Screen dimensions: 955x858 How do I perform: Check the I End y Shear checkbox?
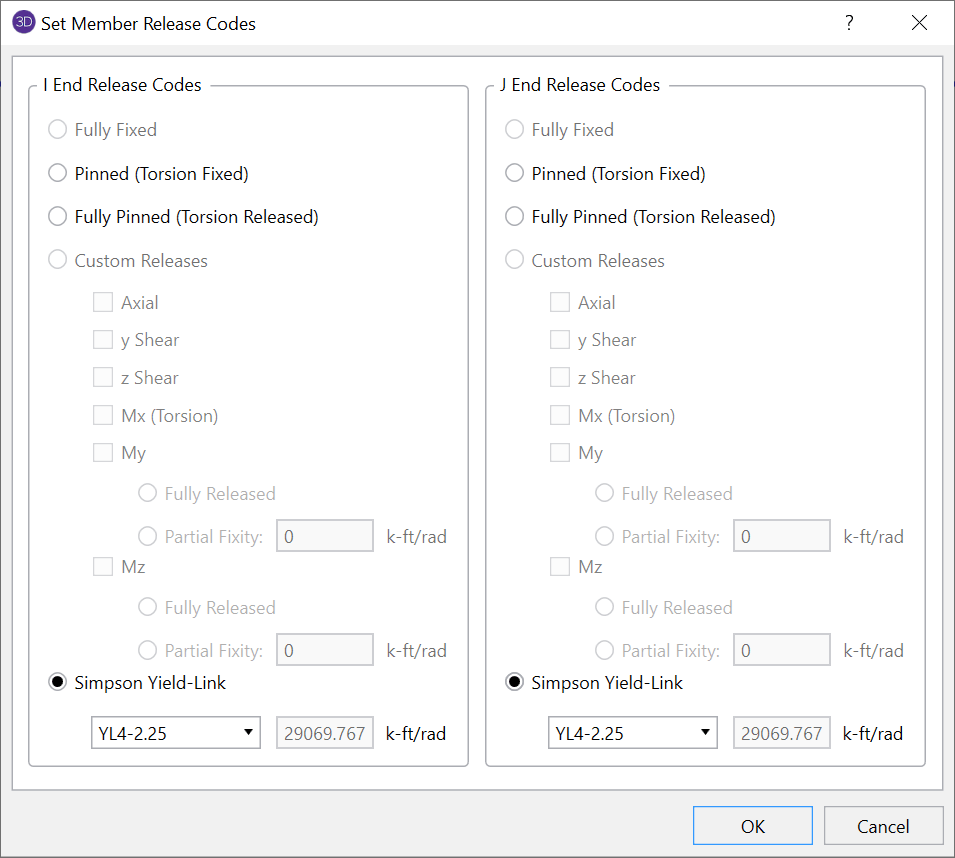(103, 341)
